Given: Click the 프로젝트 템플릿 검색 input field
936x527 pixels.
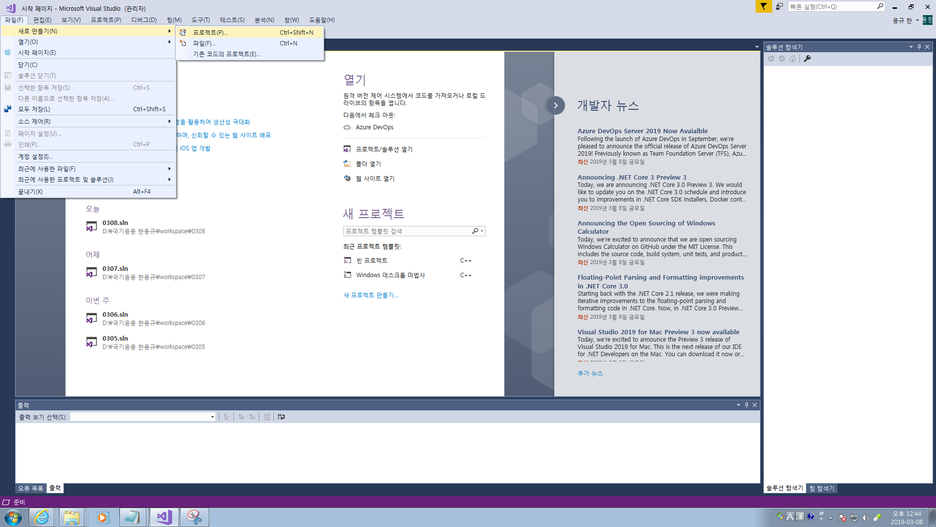Looking at the screenshot, I should [x=408, y=231].
